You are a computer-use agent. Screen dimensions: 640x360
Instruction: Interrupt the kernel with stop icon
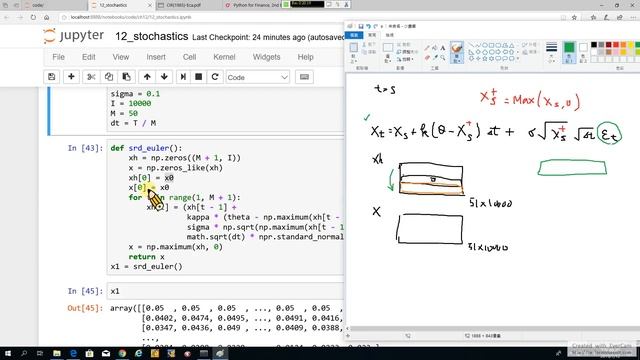pos(199,77)
